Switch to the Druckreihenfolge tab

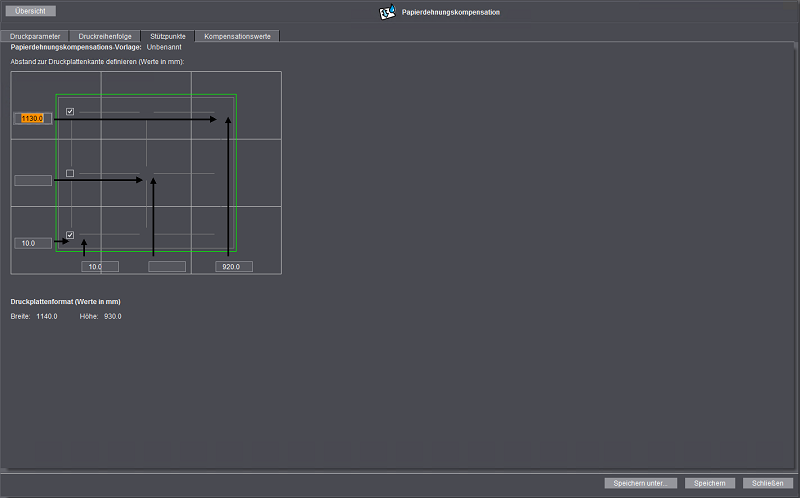(x=105, y=36)
